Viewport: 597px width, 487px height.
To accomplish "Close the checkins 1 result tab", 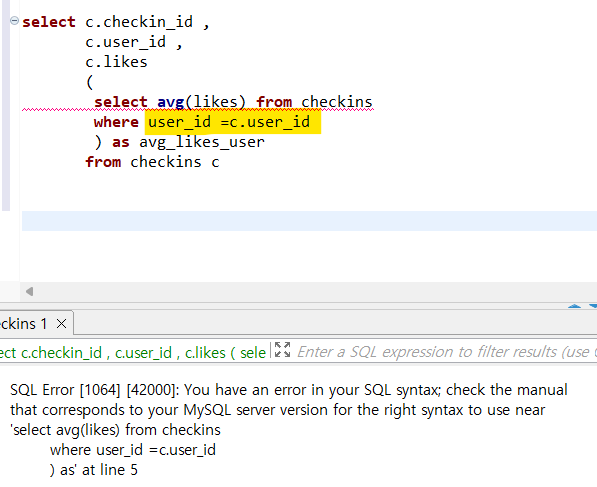I will pyautogui.click(x=61, y=324).
